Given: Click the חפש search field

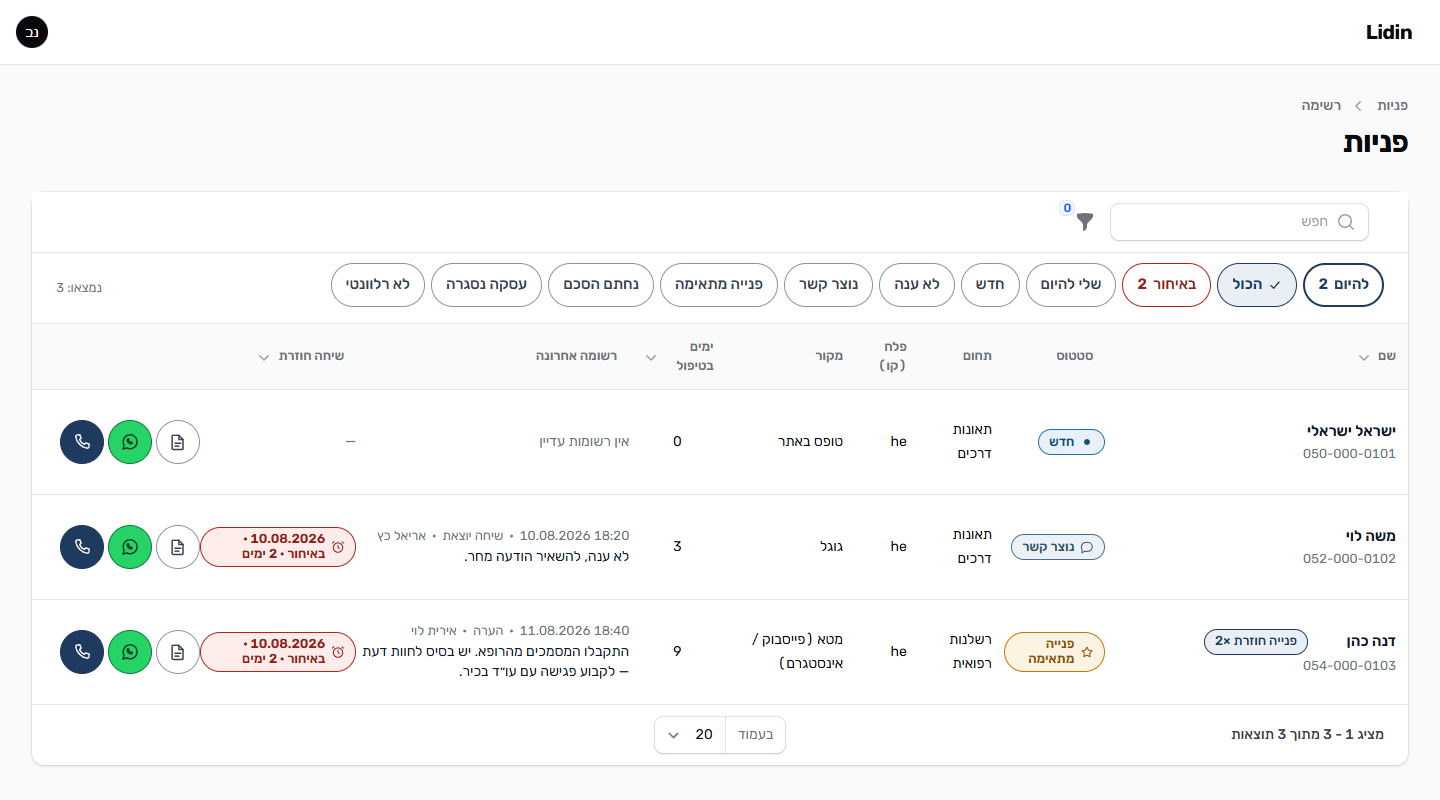Looking at the screenshot, I should [x=1239, y=222].
